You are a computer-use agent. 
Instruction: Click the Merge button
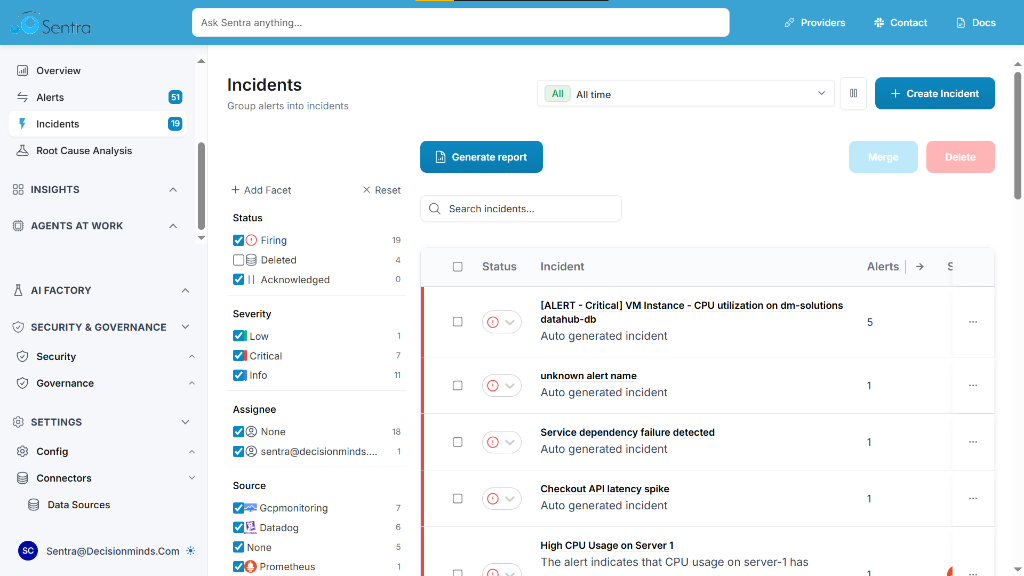(883, 157)
